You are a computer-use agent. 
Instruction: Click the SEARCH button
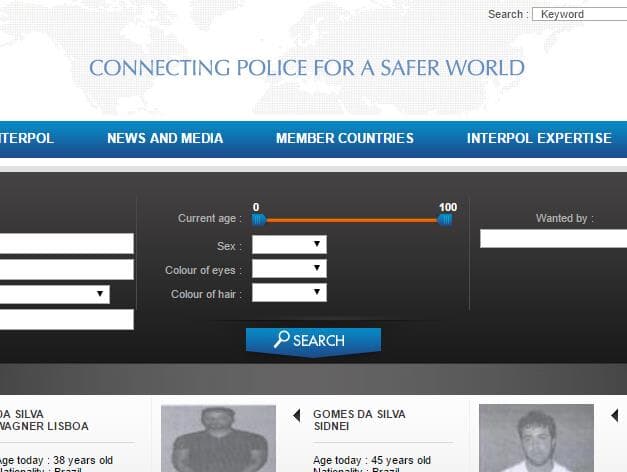click(313, 341)
